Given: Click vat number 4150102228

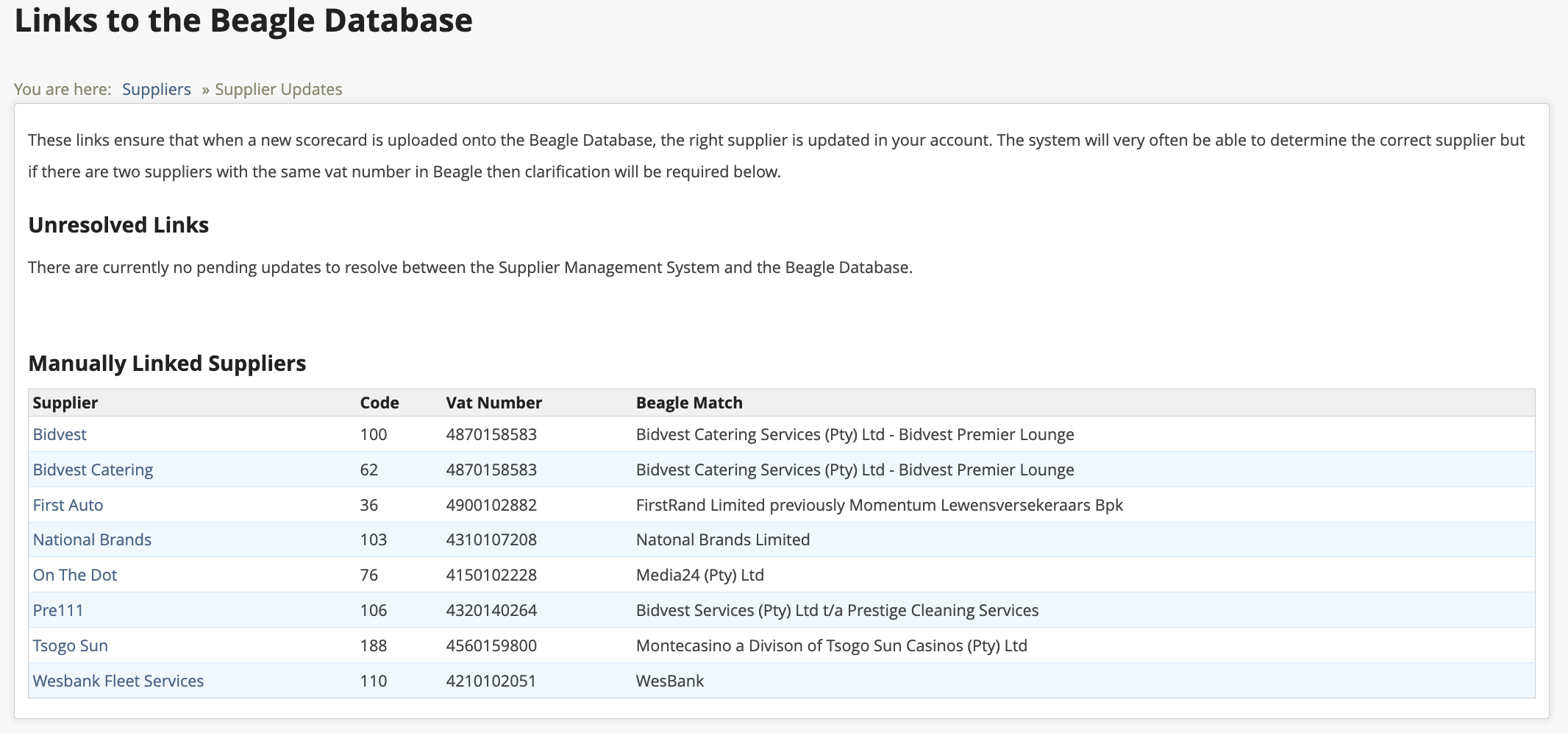Looking at the screenshot, I should (491, 575).
